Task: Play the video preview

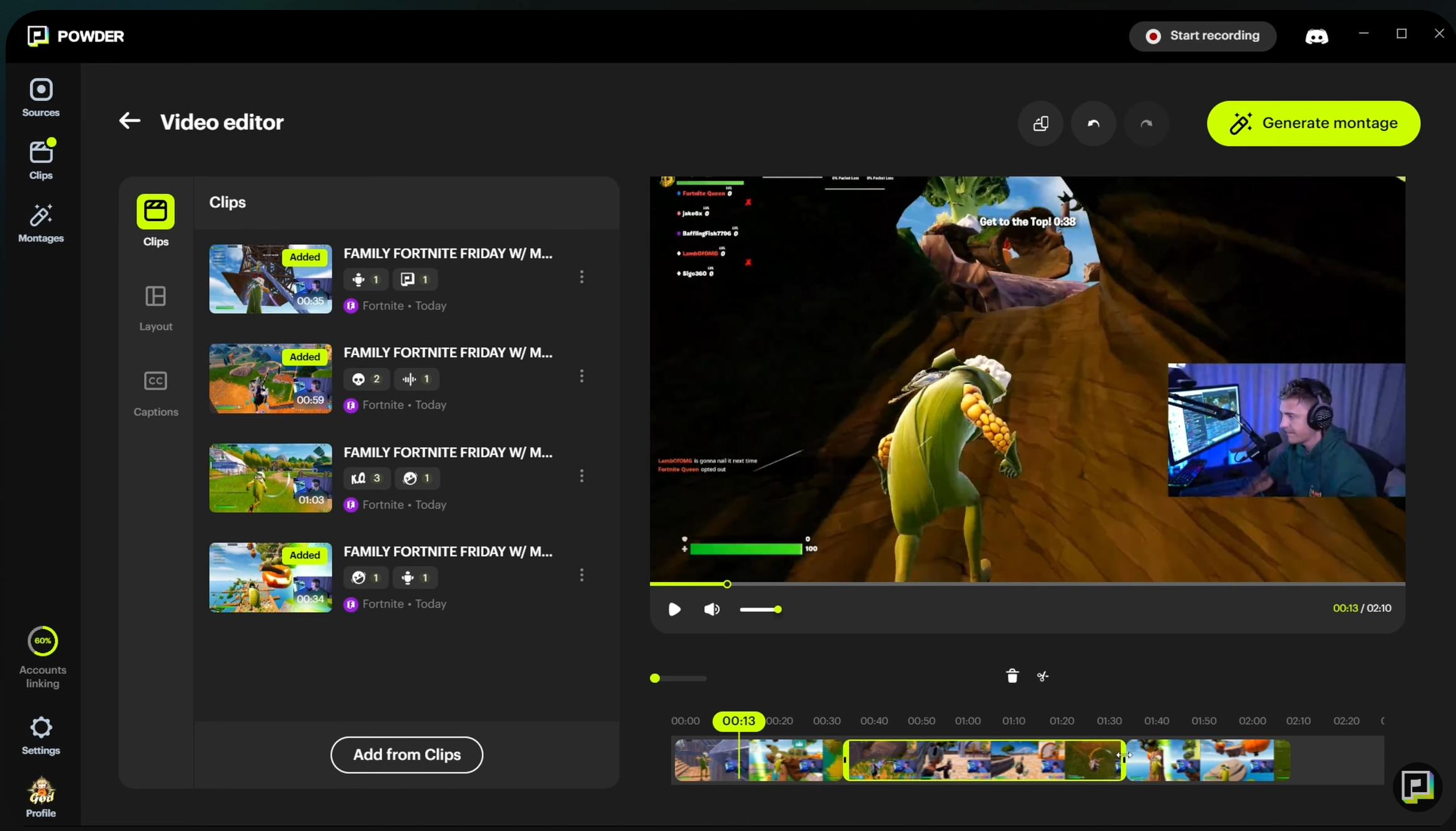Action: pos(674,609)
